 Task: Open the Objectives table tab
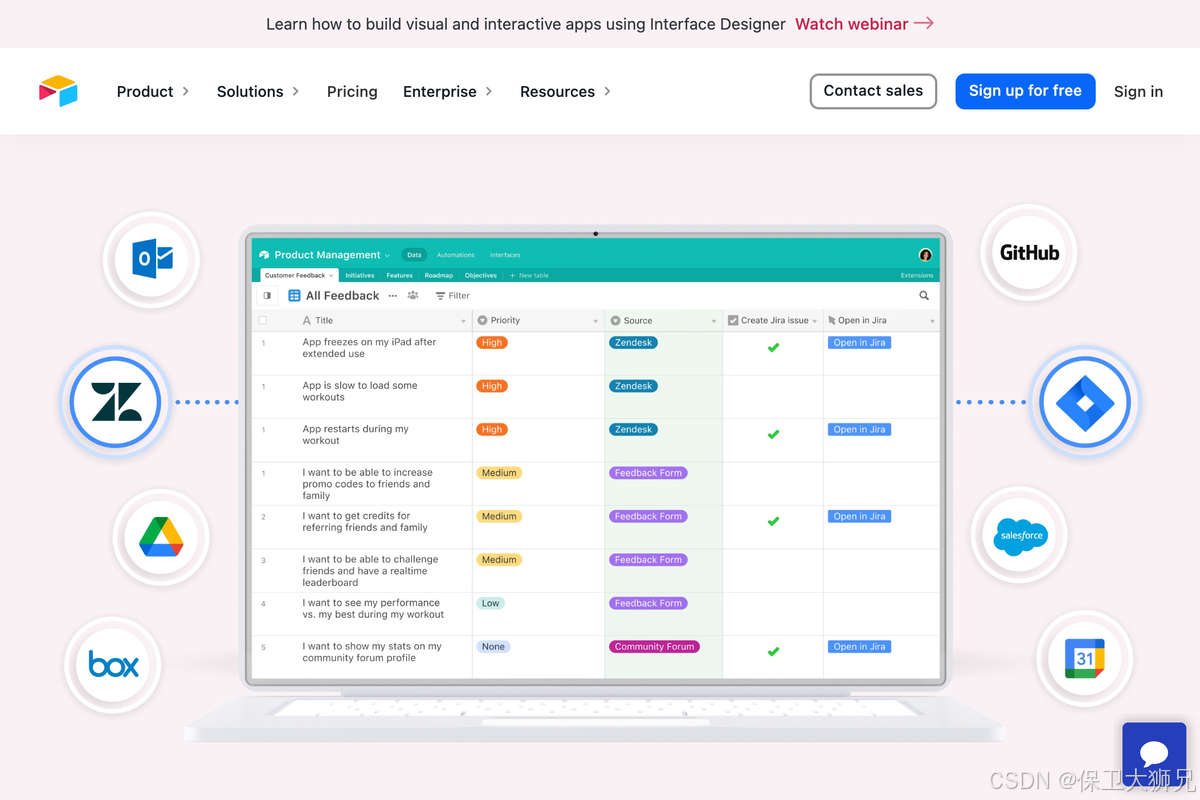click(x=481, y=275)
